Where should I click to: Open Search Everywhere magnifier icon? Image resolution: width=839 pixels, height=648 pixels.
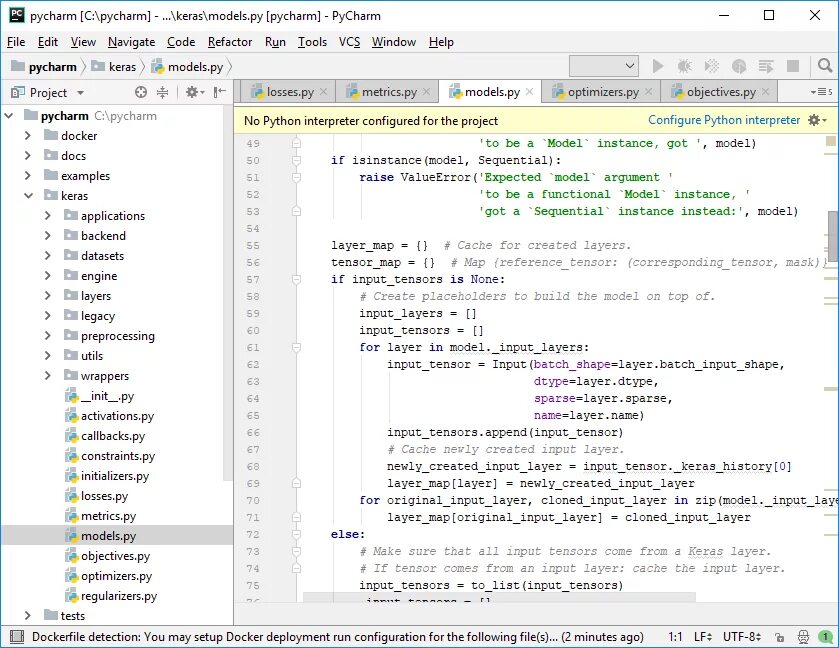coord(825,66)
